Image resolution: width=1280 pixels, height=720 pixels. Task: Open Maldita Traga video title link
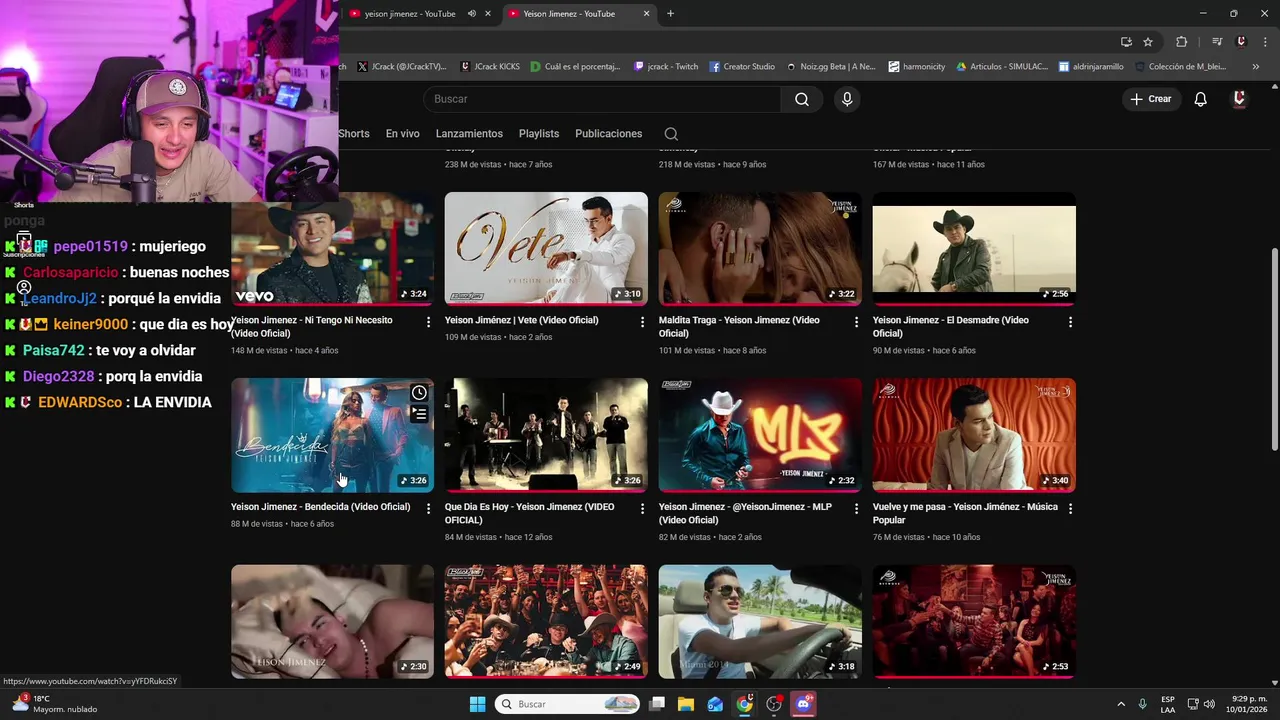[x=739, y=326]
